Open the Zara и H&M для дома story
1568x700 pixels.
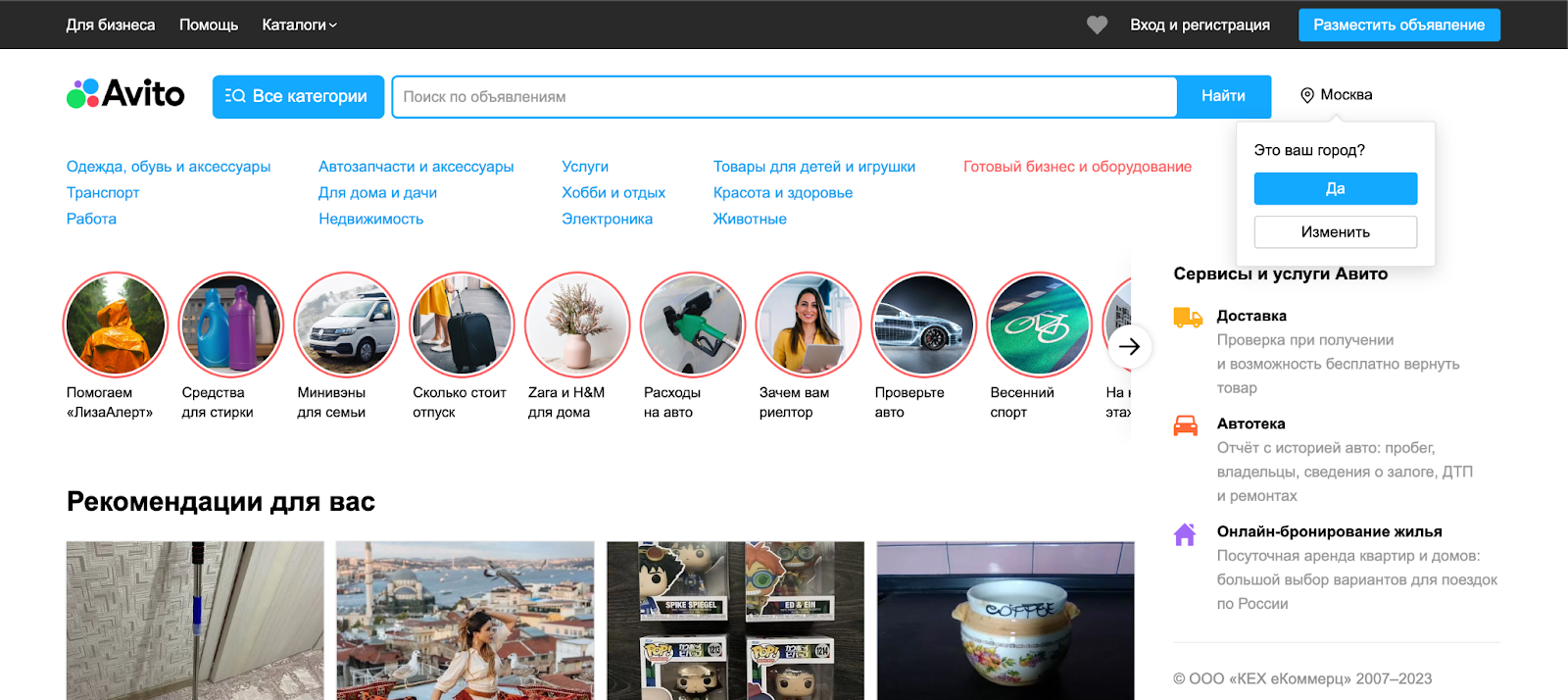pyautogui.click(x=578, y=325)
